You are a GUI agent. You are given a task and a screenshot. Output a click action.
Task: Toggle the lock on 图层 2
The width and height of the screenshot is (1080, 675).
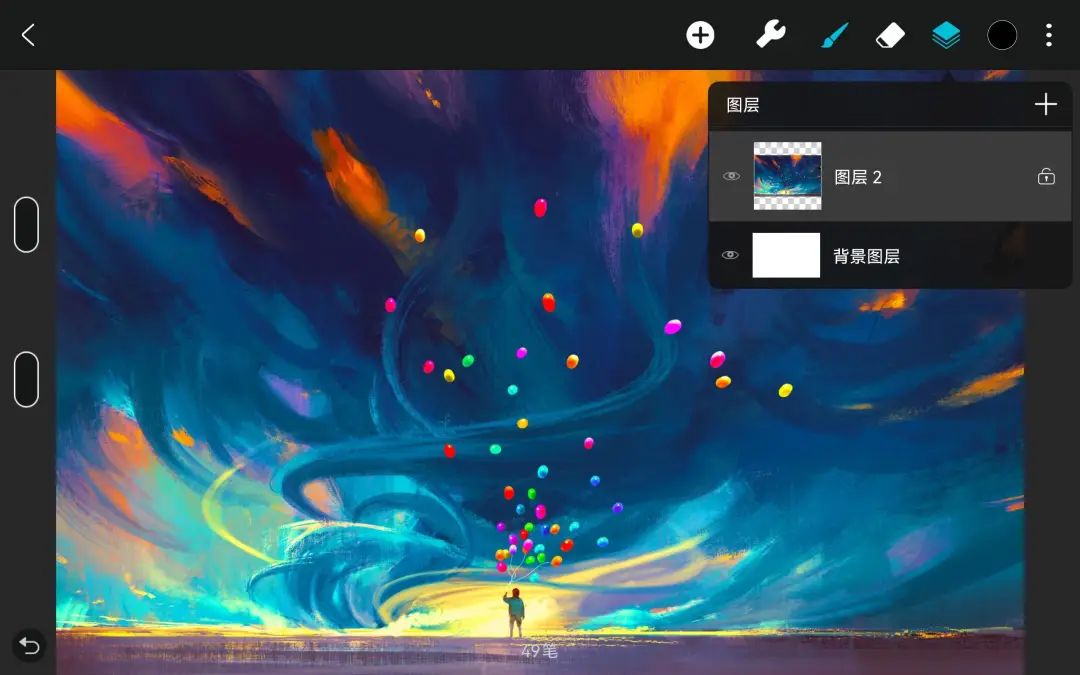[x=1046, y=176]
